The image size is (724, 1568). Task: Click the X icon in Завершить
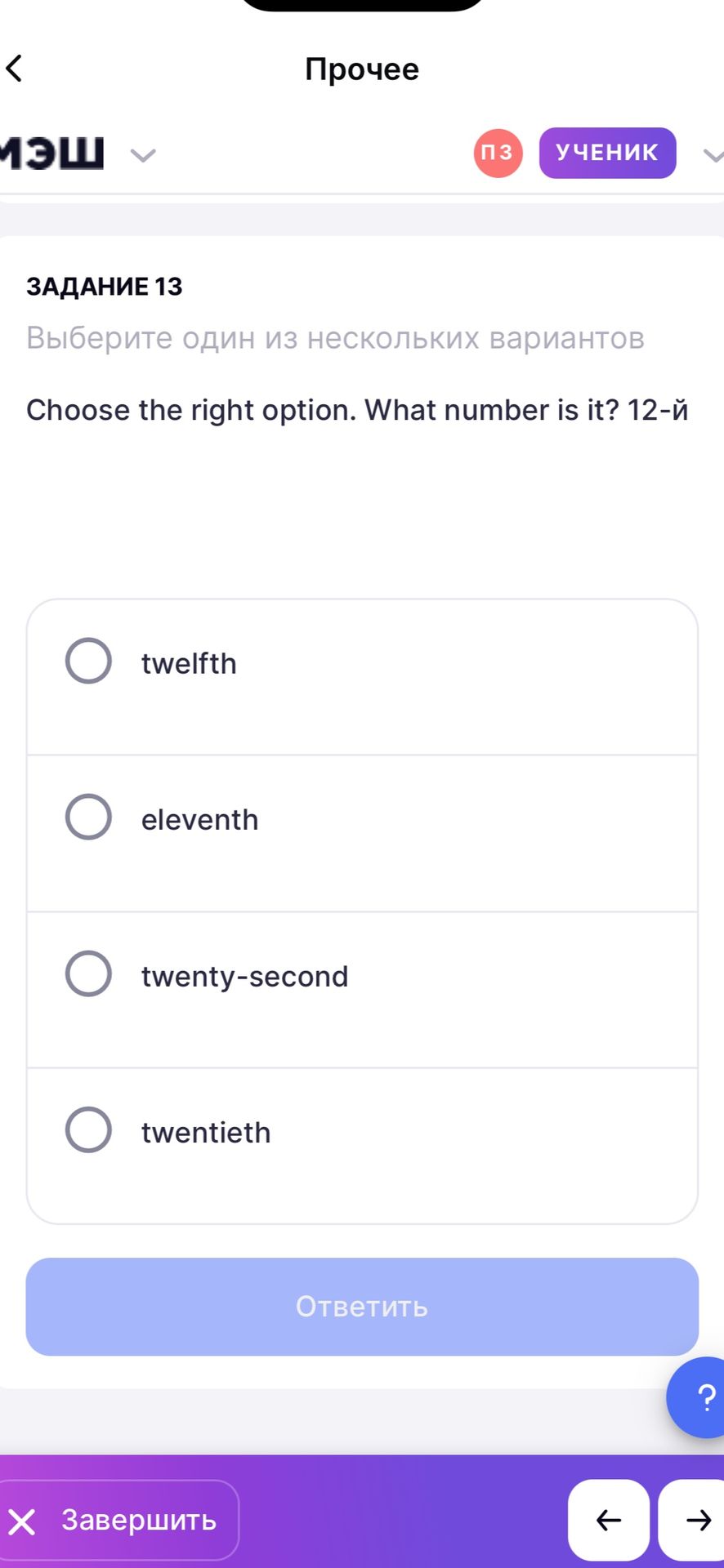22,1521
